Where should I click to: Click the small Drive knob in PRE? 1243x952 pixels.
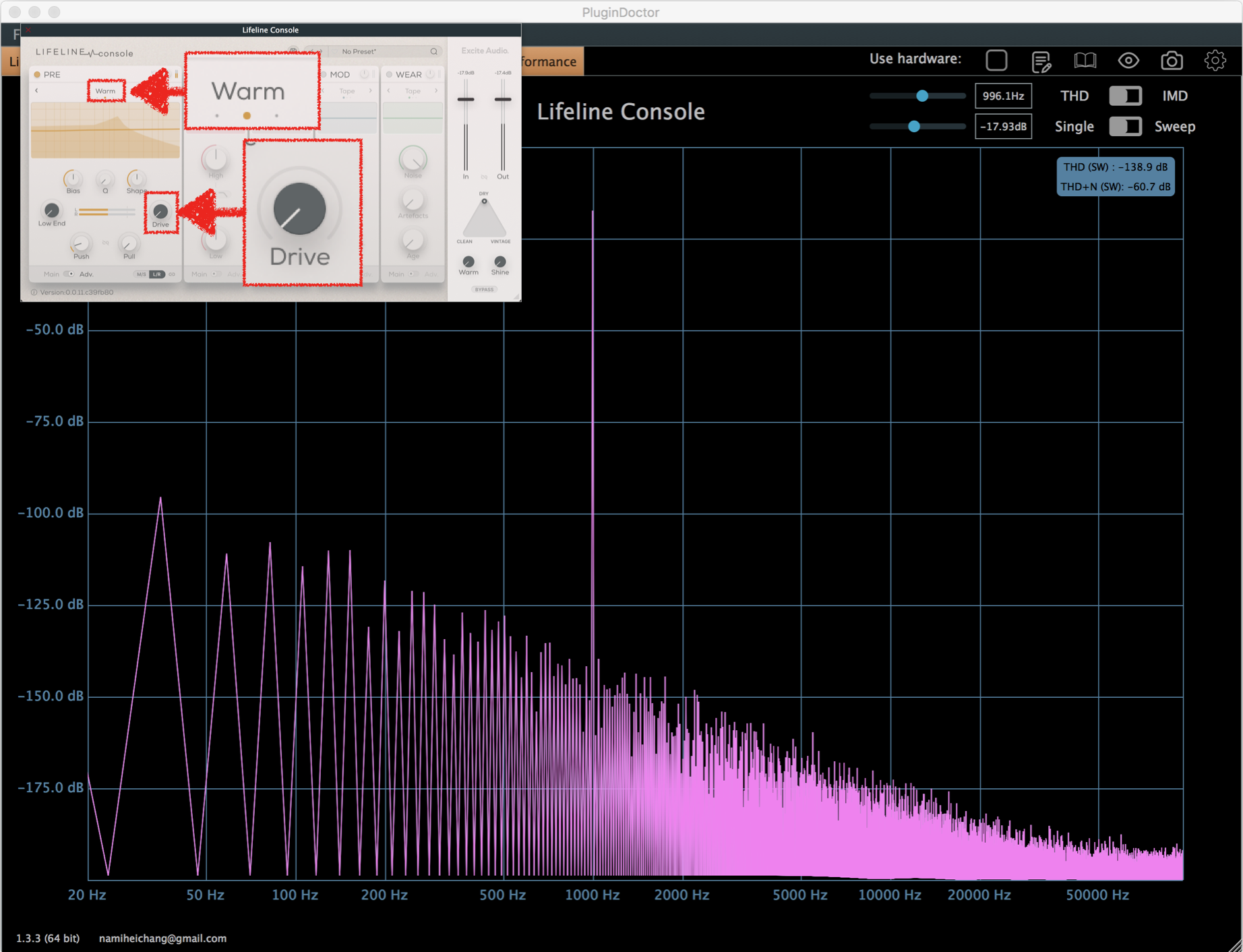pyautogui.click(x=160, y=211)
